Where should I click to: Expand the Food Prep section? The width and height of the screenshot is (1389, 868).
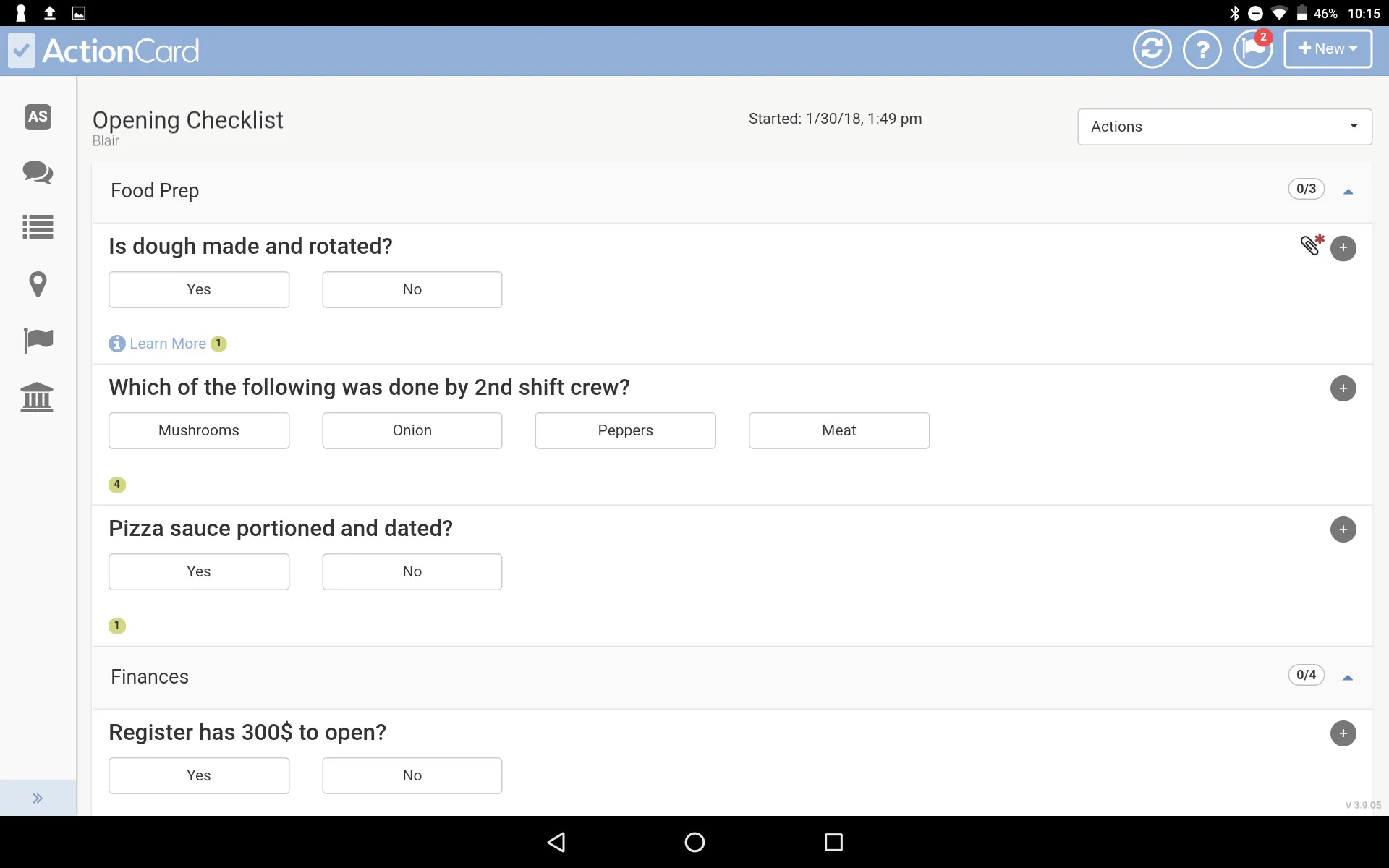[1348, 190]
